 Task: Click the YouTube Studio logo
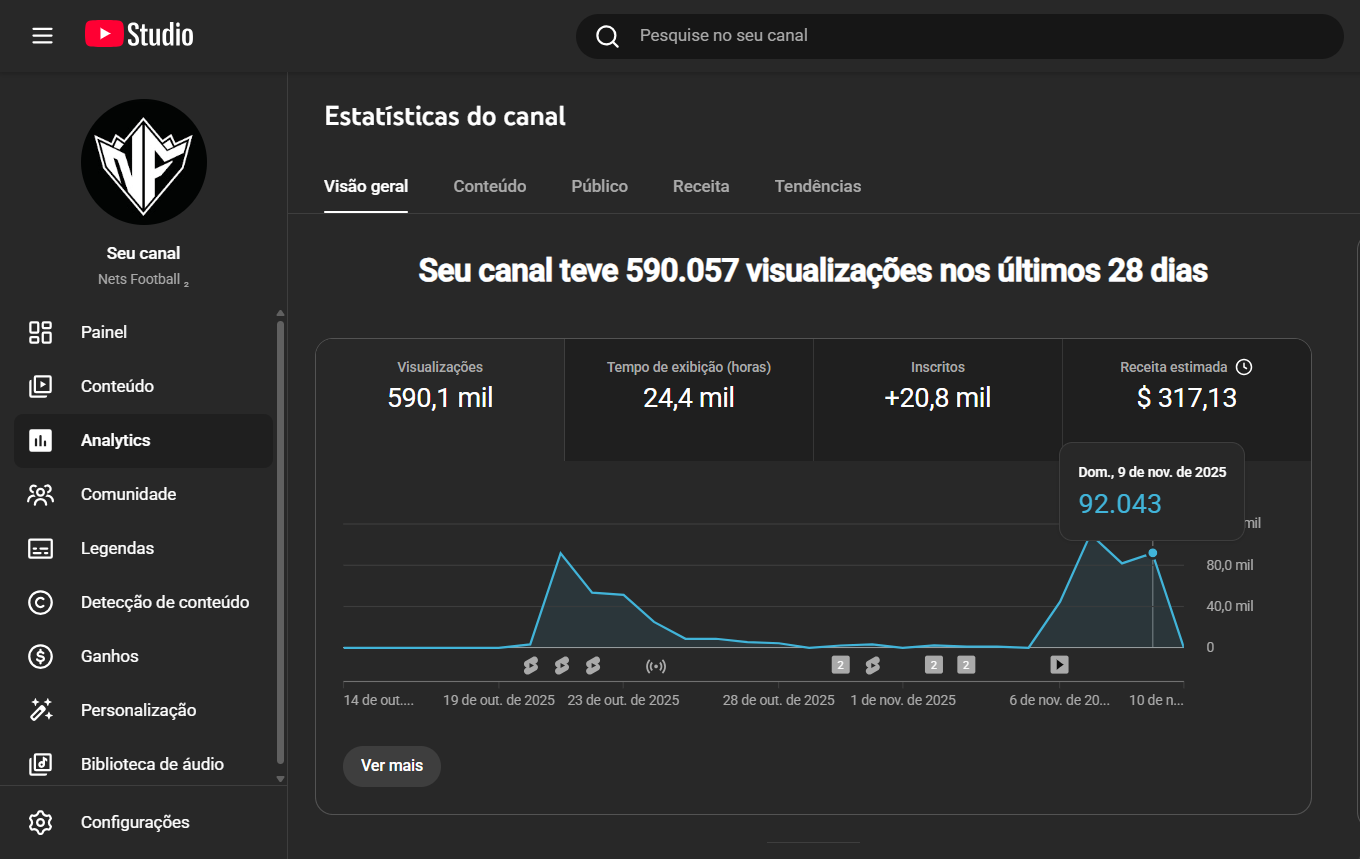[x=139, y=35]
